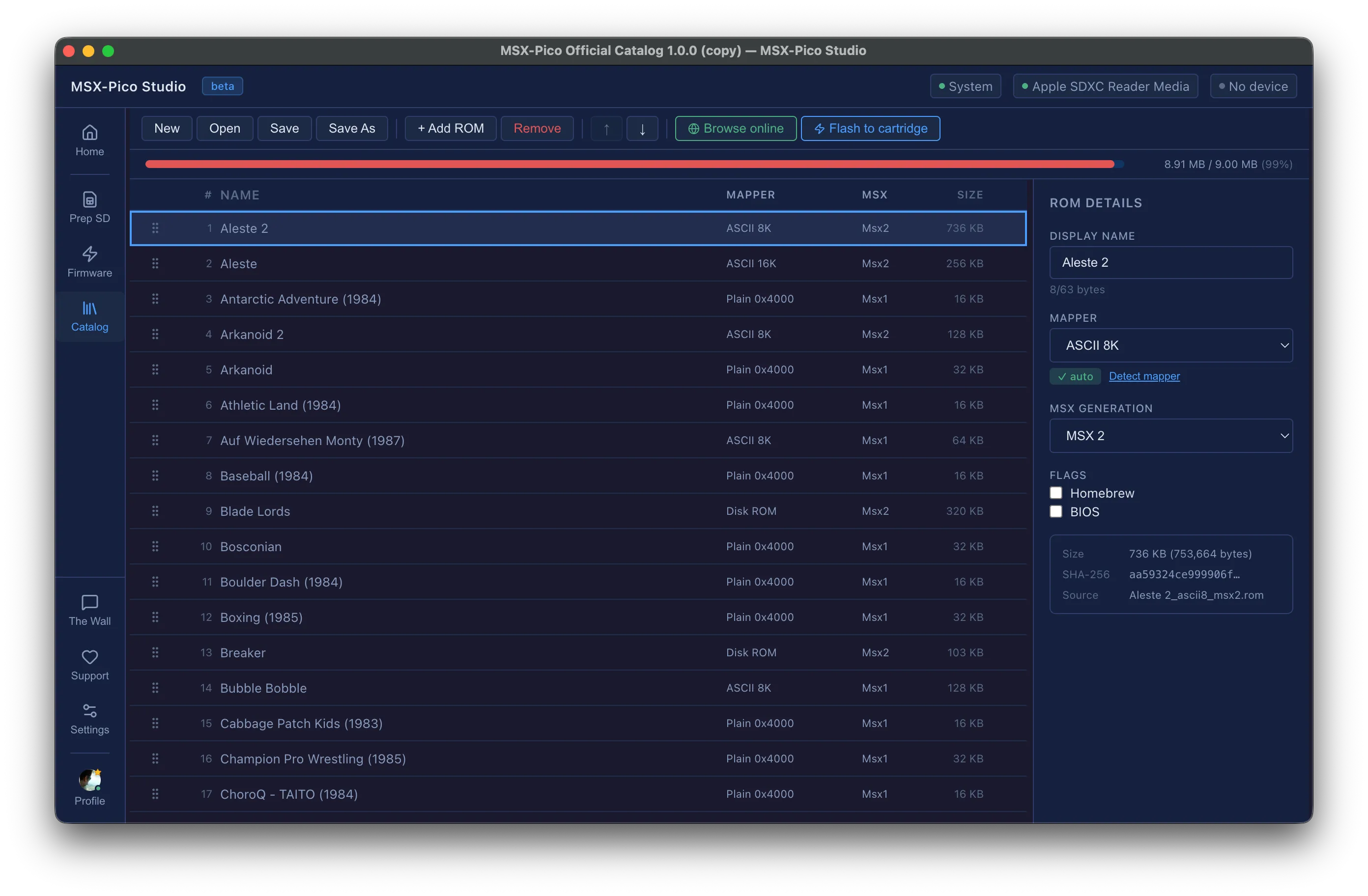Toggle the auto mapper badge
Image resolution: width=1368 pixels, height=896 pixels.
(1075, 376)
